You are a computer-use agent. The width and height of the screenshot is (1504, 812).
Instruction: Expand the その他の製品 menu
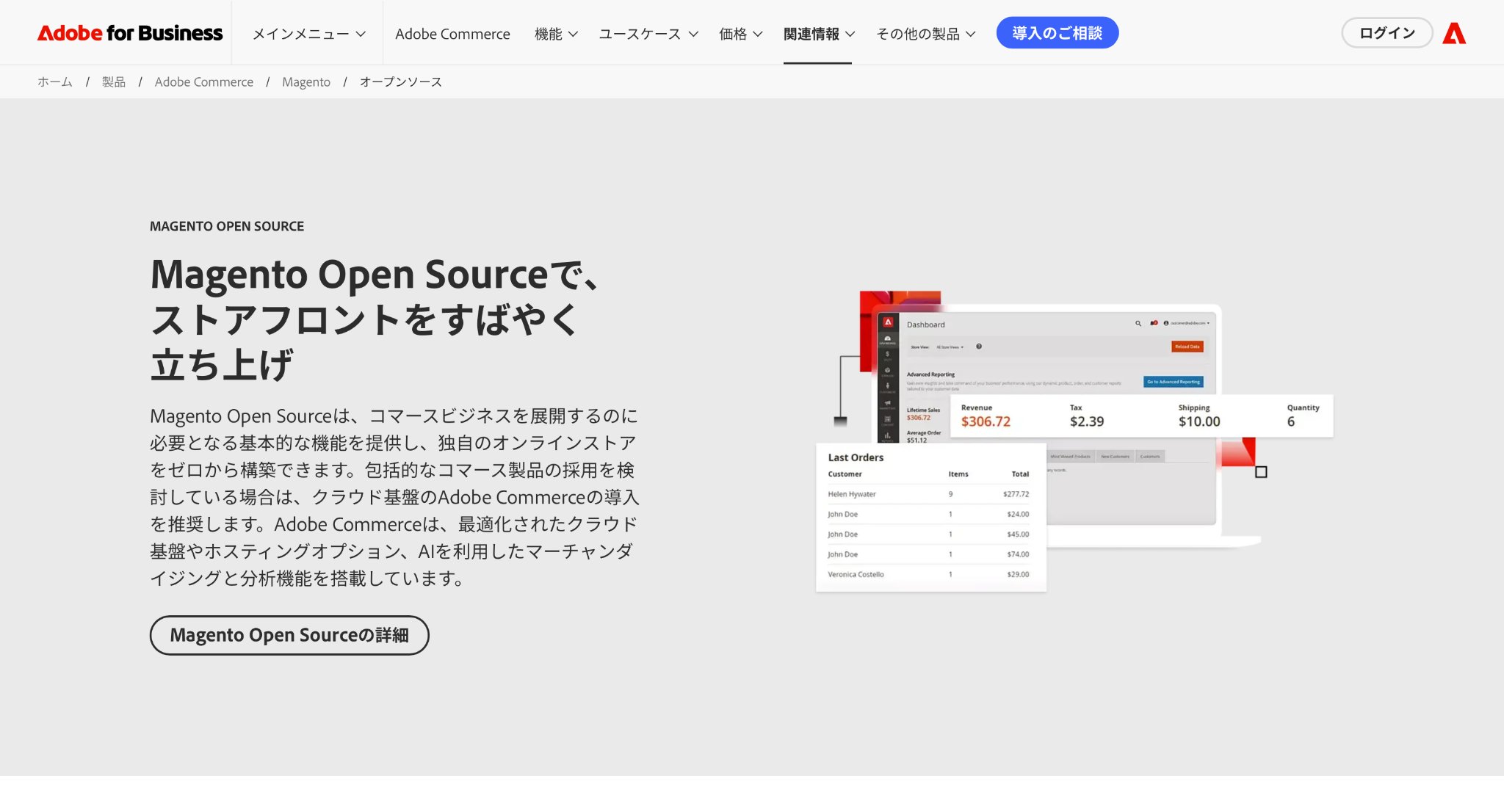(x=925, y=34)
